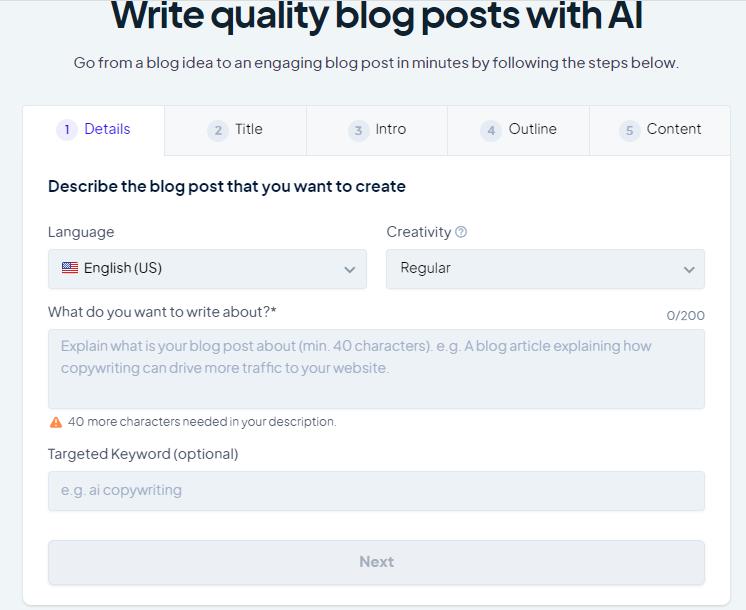Focus the blog description text area
Image resolution: width=746 pixels, height=610 pixels.
click(376, 369)
